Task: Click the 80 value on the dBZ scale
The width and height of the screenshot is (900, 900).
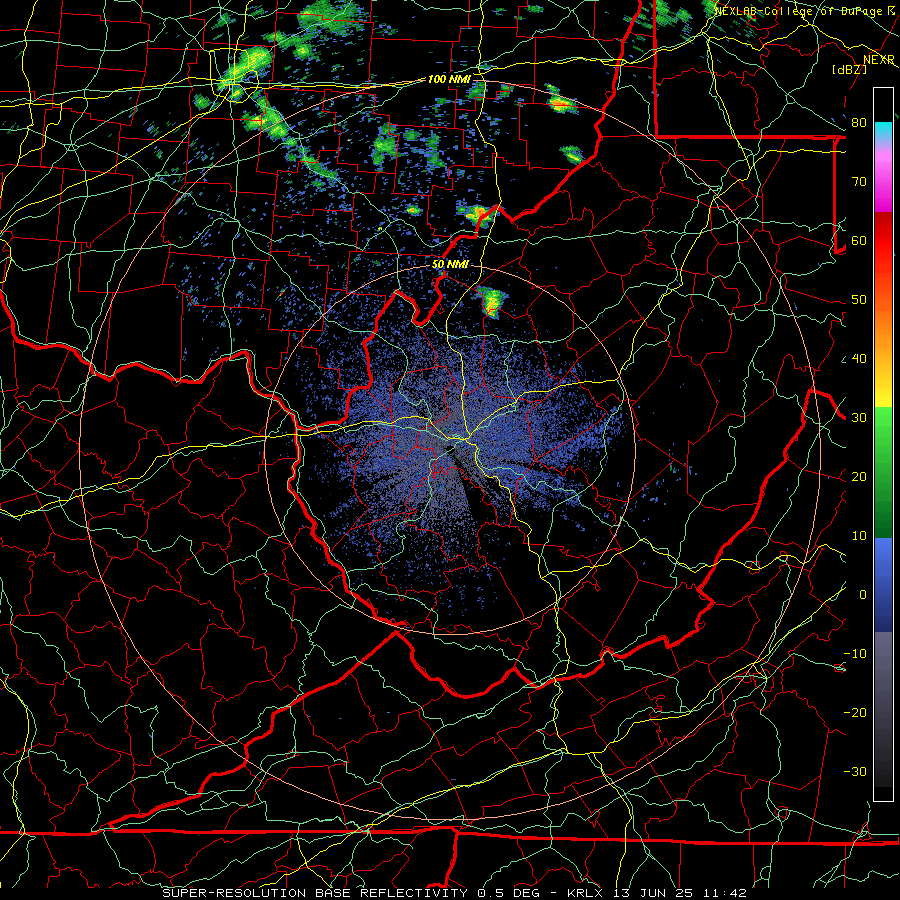Action: 859,123
